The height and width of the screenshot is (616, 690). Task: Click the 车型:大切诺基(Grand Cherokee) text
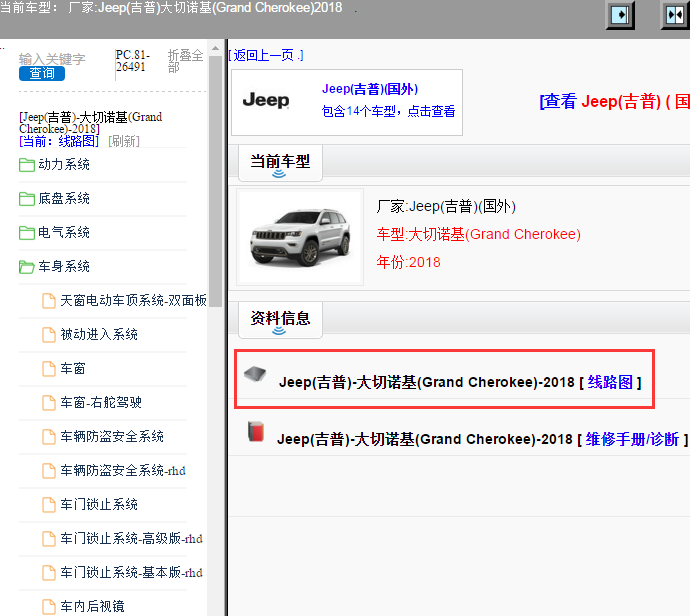(x=478, y=234)
